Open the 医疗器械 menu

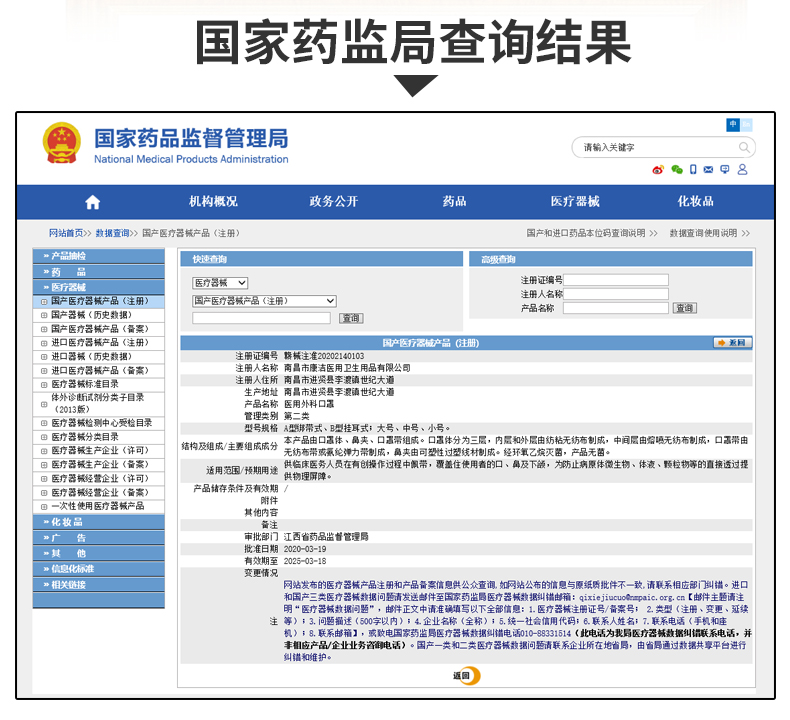coord(575,202)
